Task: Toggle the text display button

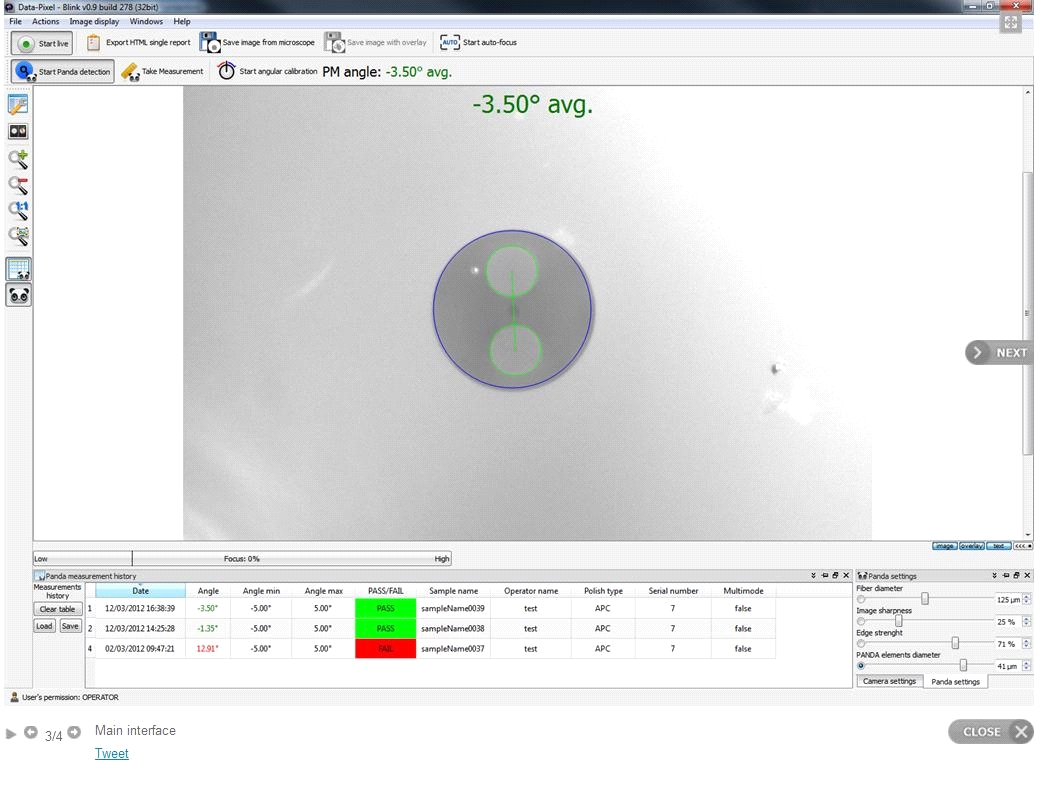Action: tap(998, 546)
